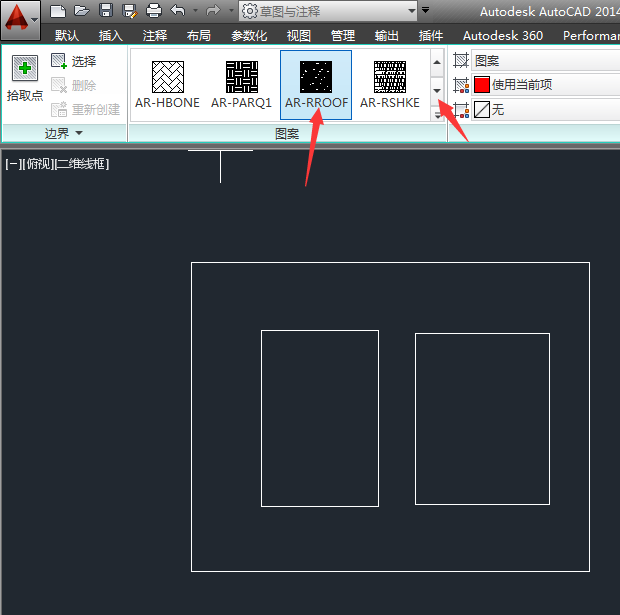Click the Select (选择) boundary objects button
This screenshot has height=615, width=620.
coord(74,61)
